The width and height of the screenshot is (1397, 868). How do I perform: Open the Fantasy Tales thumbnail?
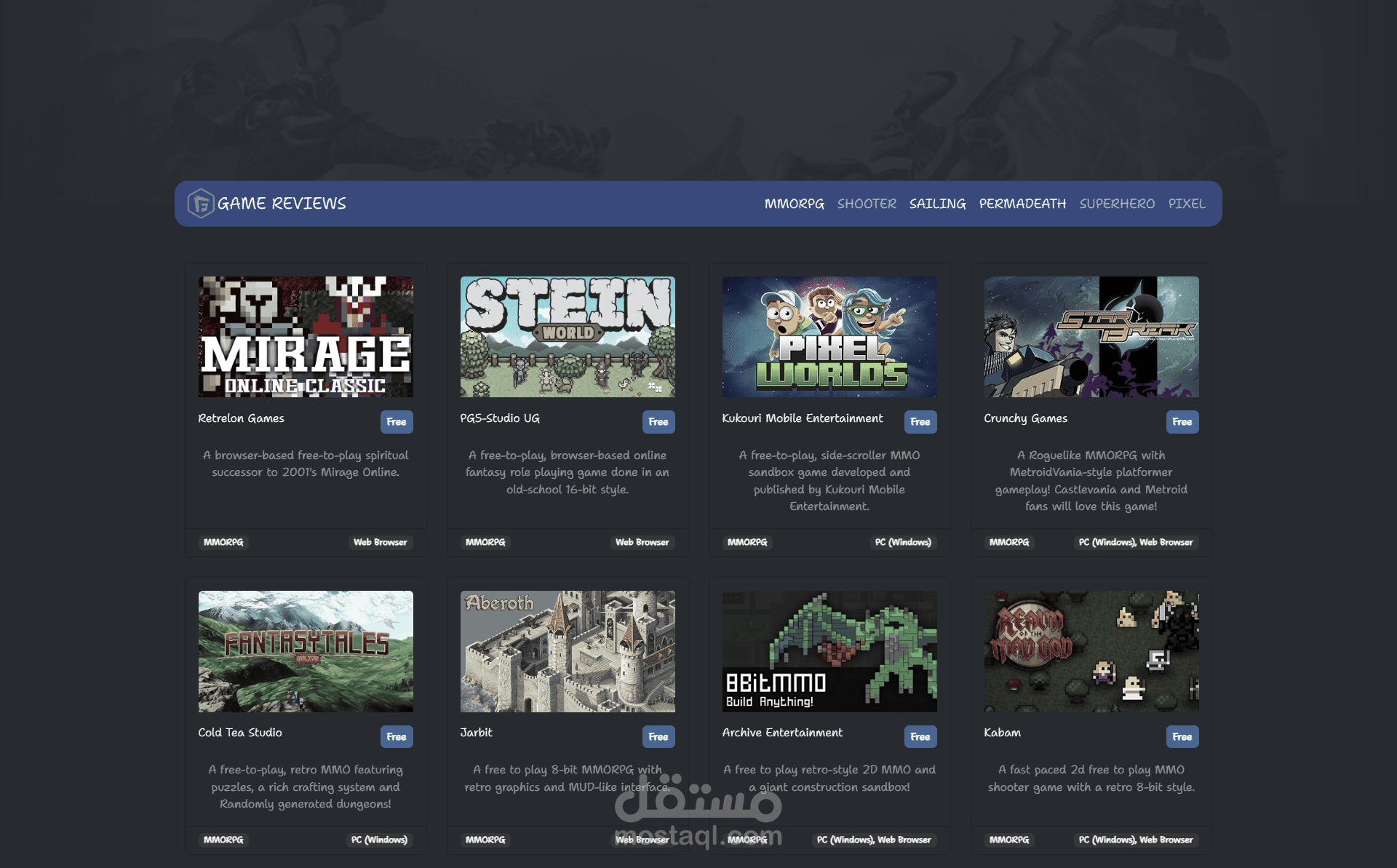coord(306,651)
